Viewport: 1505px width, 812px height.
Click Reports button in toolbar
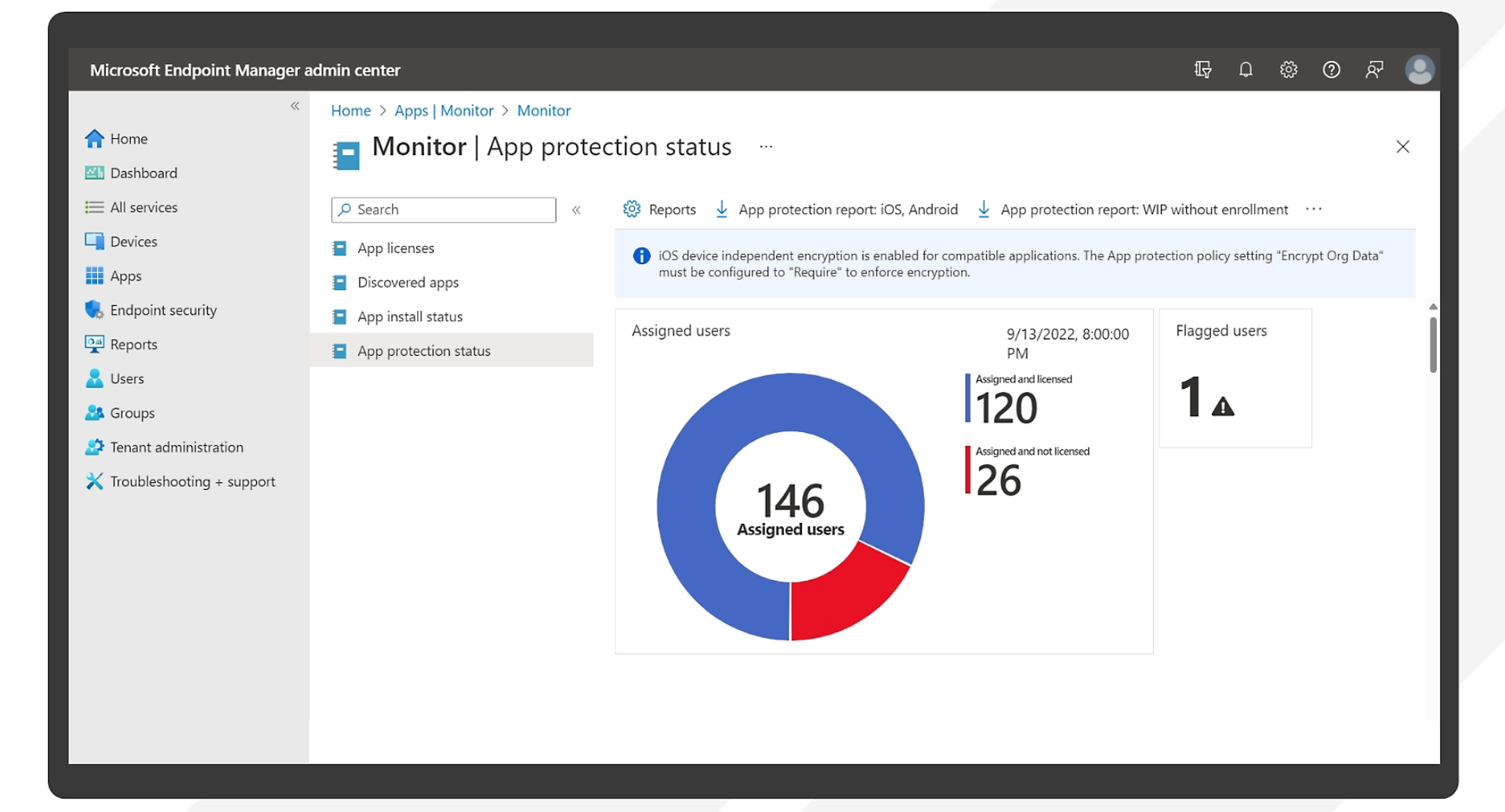659,209
